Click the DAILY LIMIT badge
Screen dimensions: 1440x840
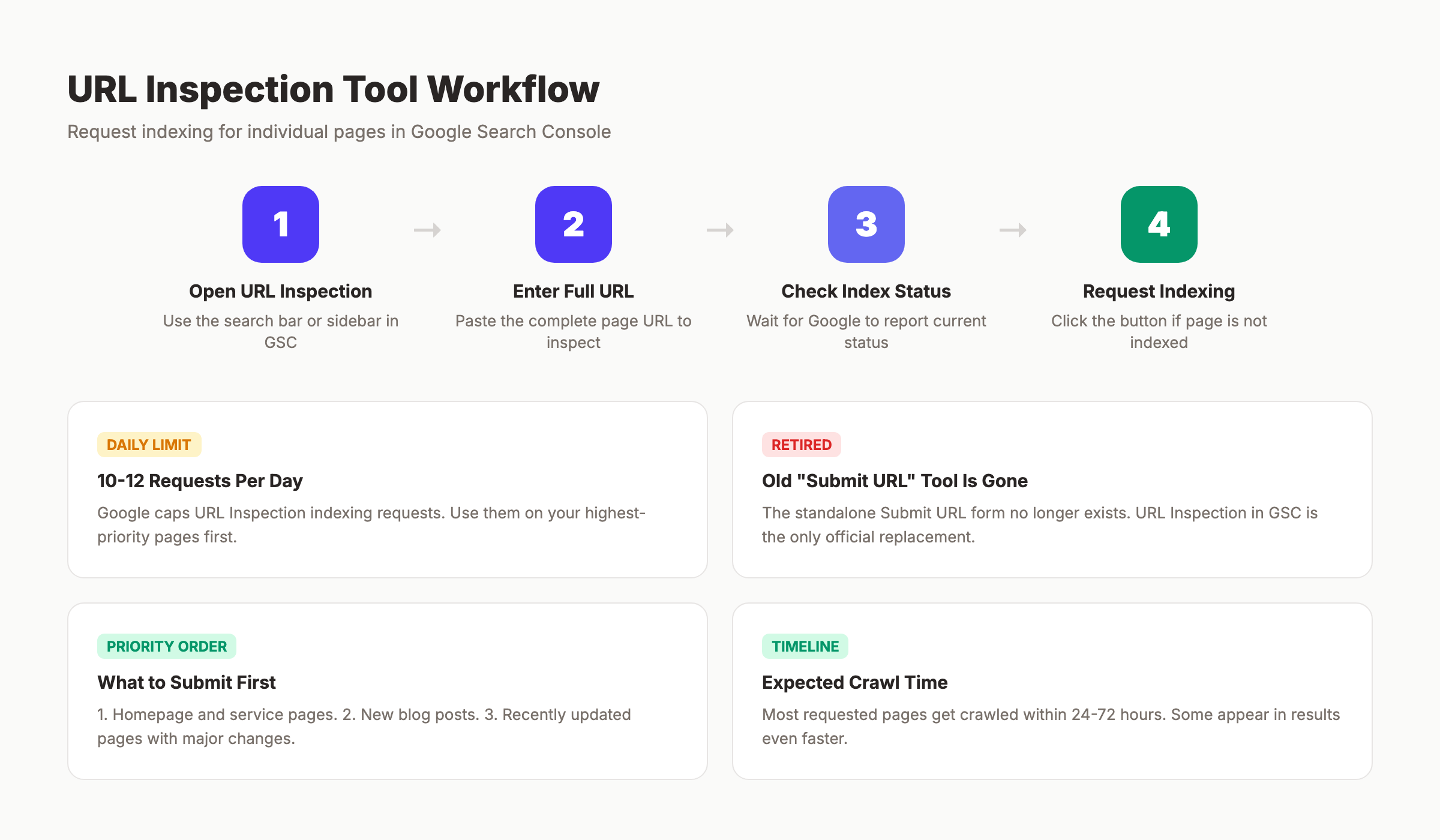(x=148, y=445)
